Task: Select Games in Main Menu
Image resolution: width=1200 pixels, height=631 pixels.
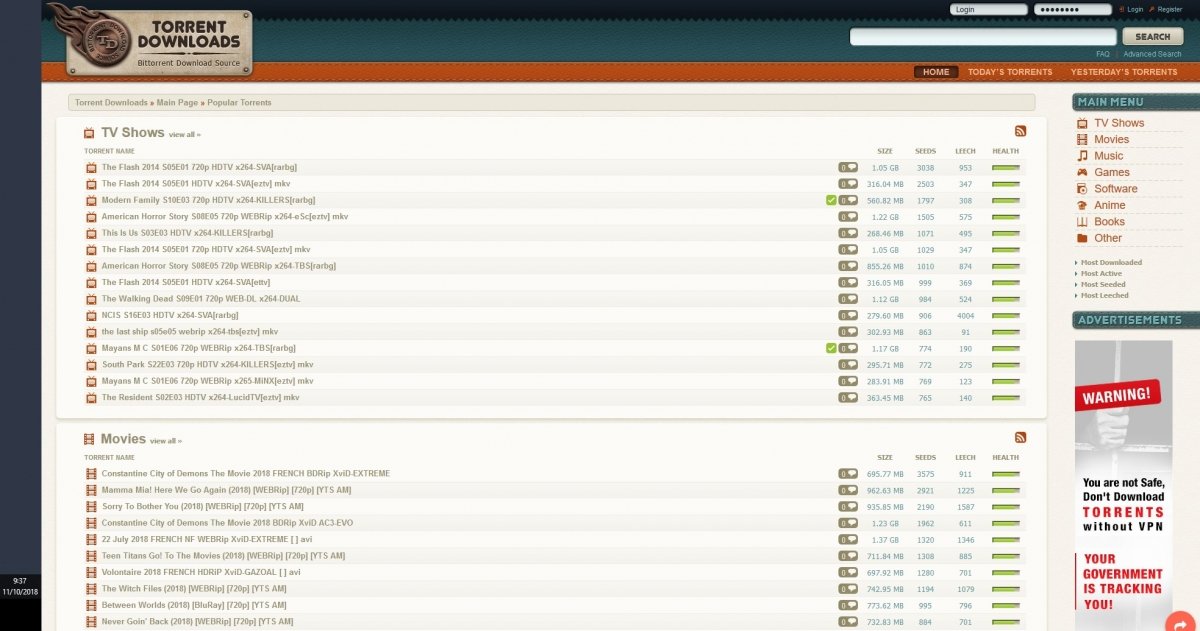Action: 1112,172
